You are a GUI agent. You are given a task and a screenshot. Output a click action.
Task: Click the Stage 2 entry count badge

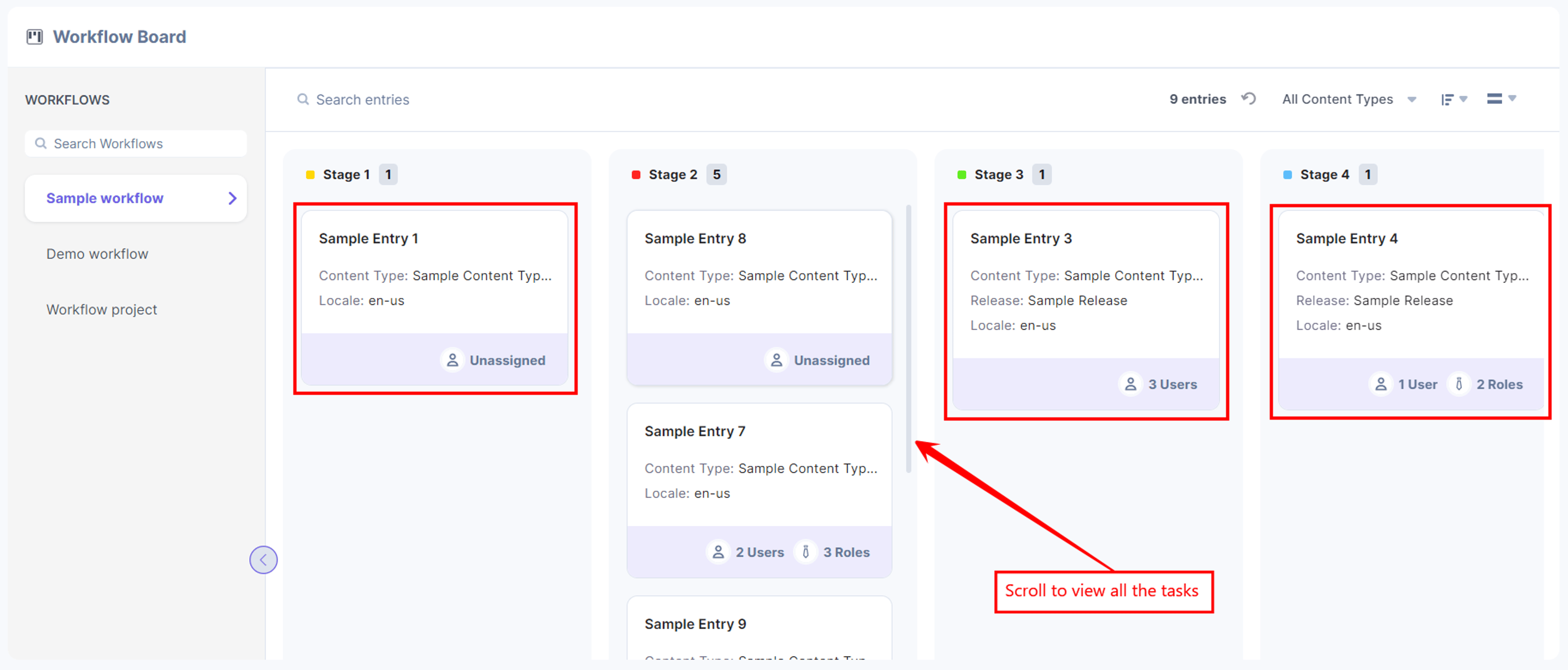click(717, 175)
